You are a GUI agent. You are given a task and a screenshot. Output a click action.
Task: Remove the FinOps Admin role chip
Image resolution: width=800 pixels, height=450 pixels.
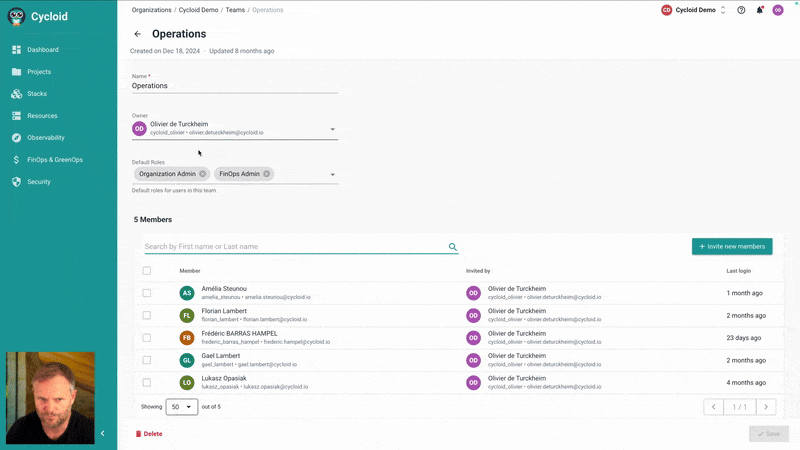(269, 174)
